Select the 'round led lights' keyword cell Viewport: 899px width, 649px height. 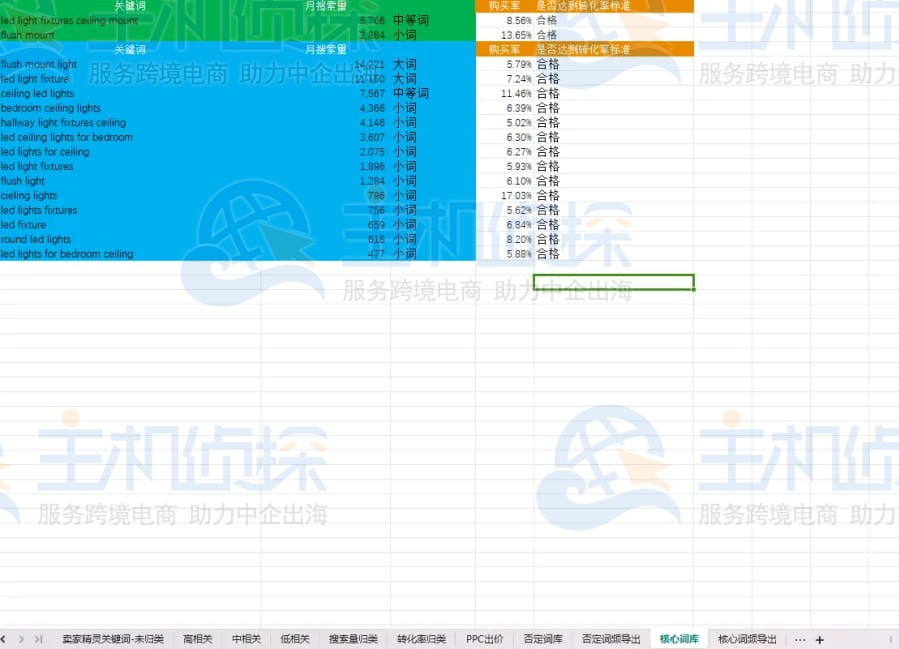click(37, 240)
